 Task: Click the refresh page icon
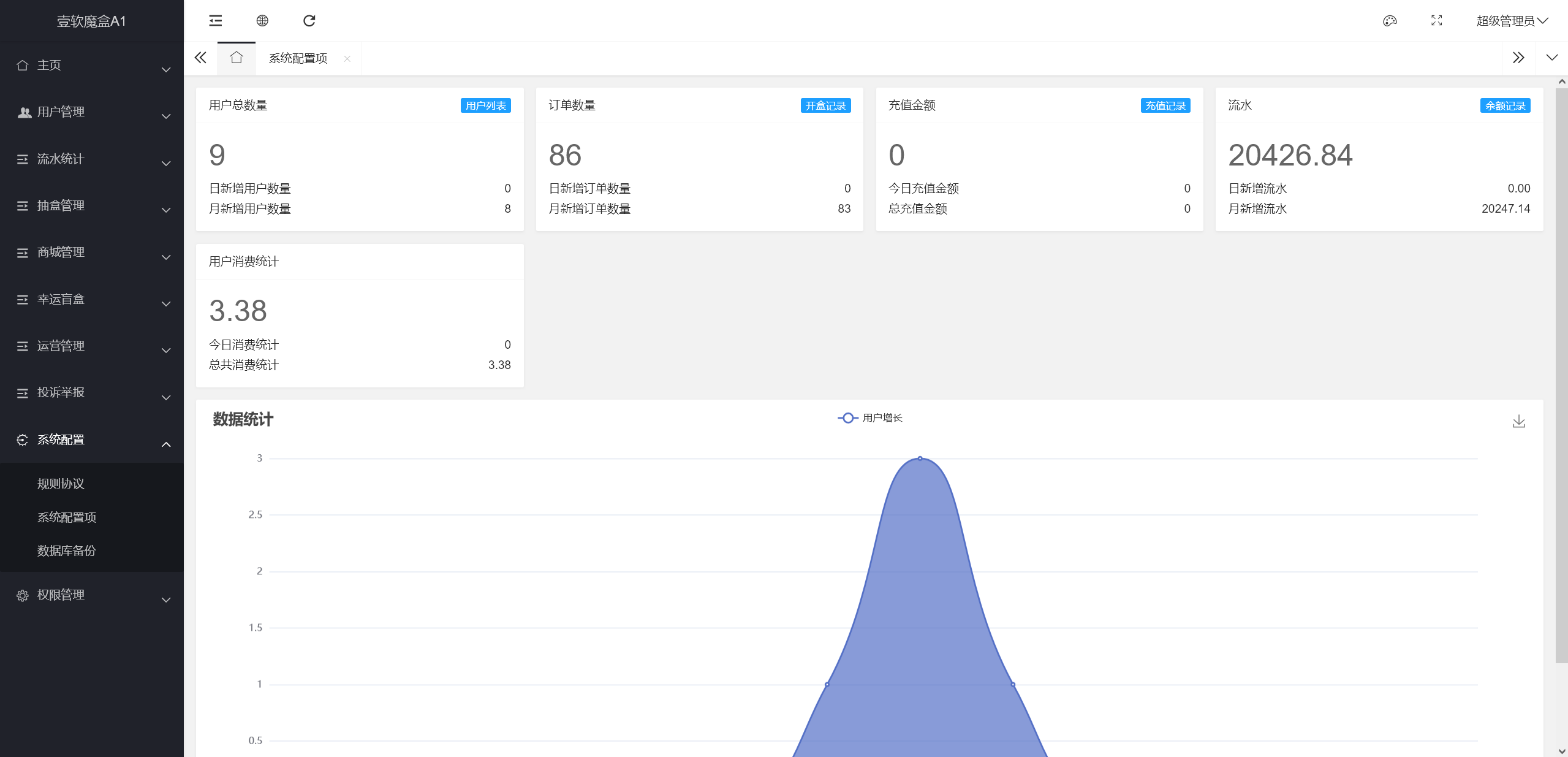point(309,21)
